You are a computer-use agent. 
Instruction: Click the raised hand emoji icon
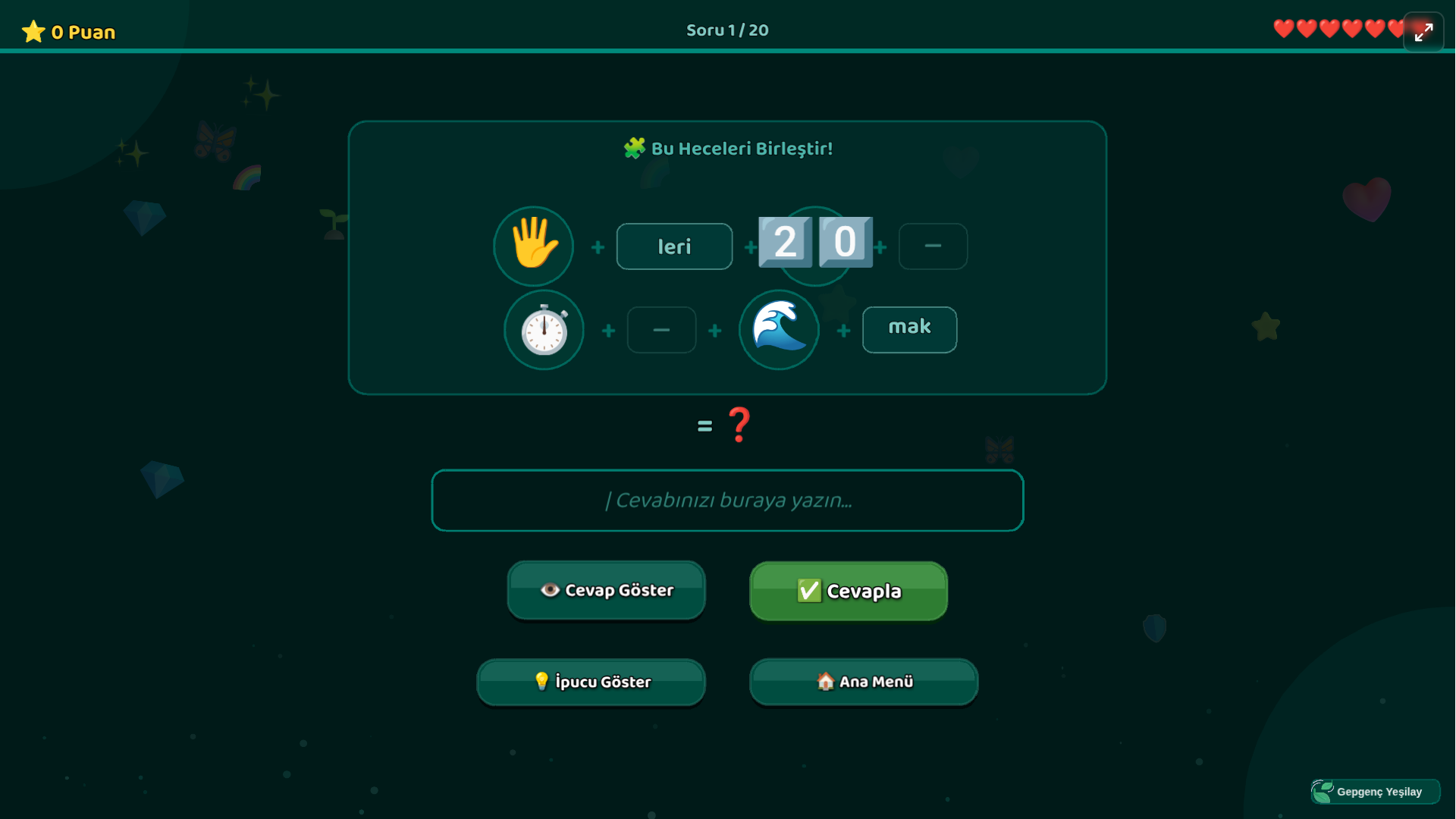point(534,246)
